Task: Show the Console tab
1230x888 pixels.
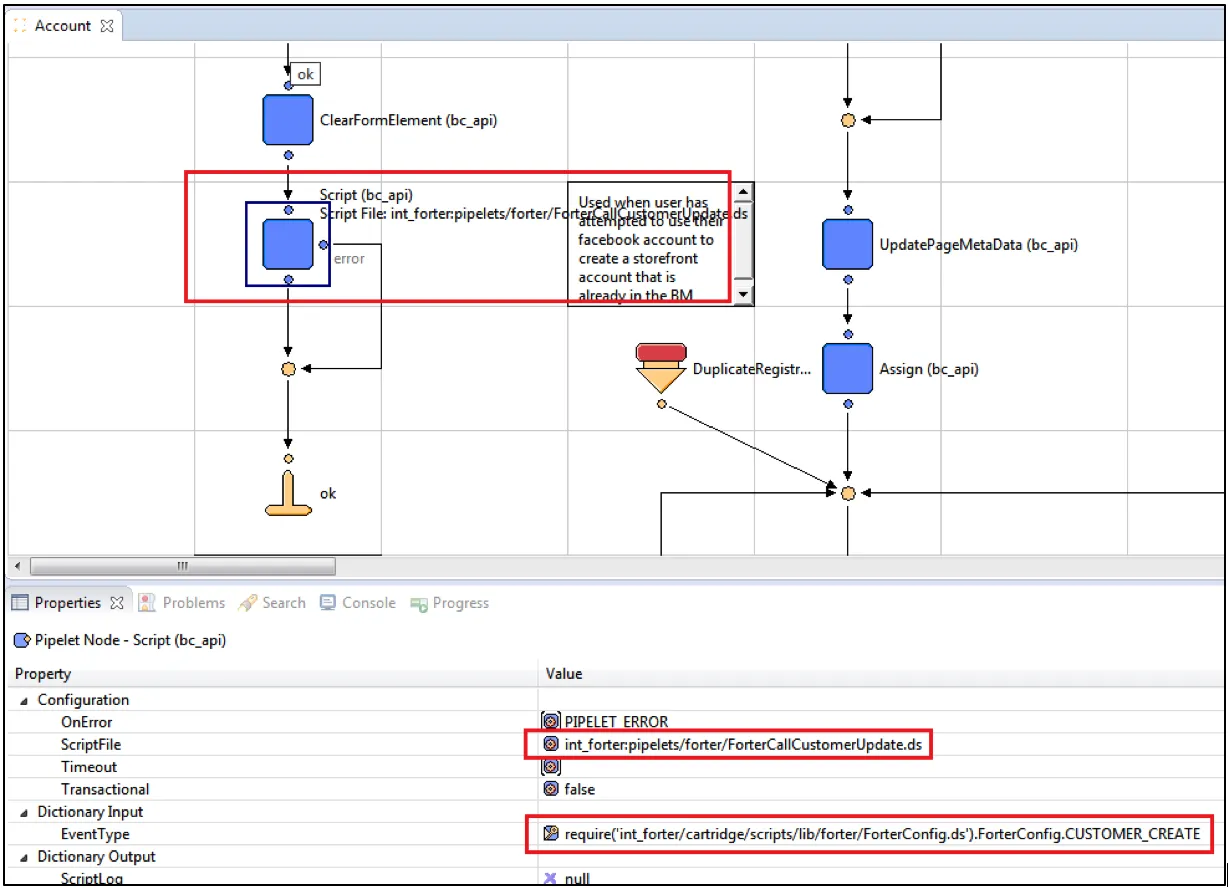Action: [358, 603]
